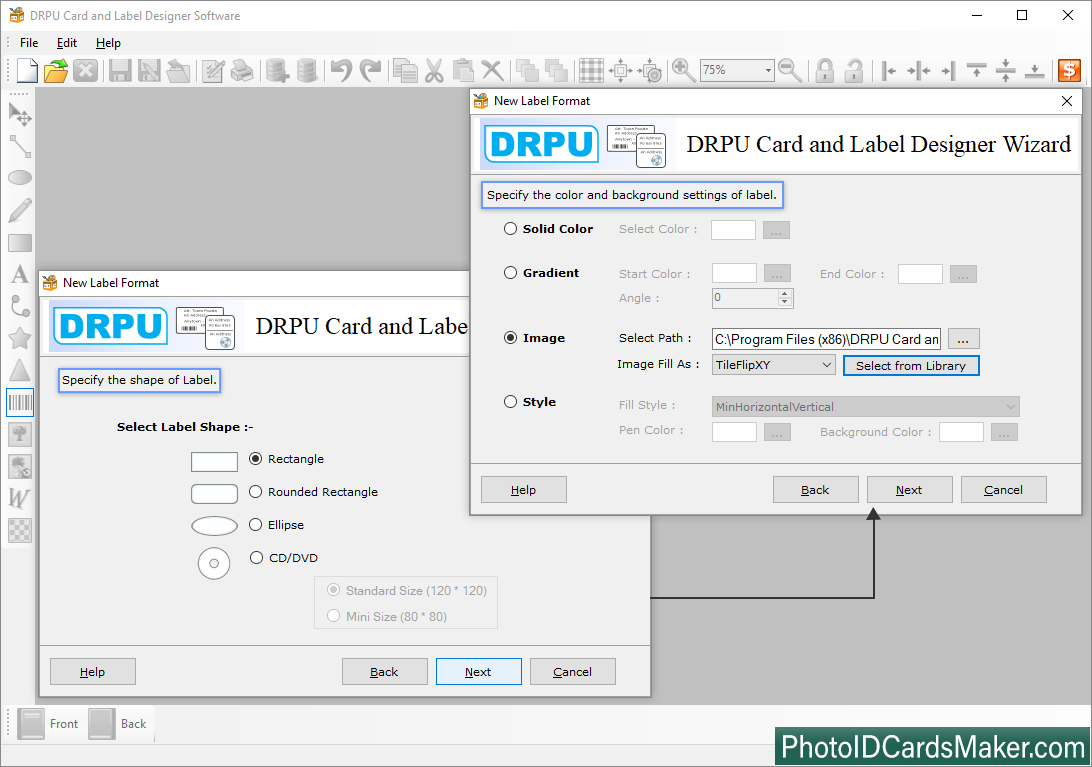
Task: Click the Solid Color swatch box
Action: pyautogui.click(x=733, y=230)
